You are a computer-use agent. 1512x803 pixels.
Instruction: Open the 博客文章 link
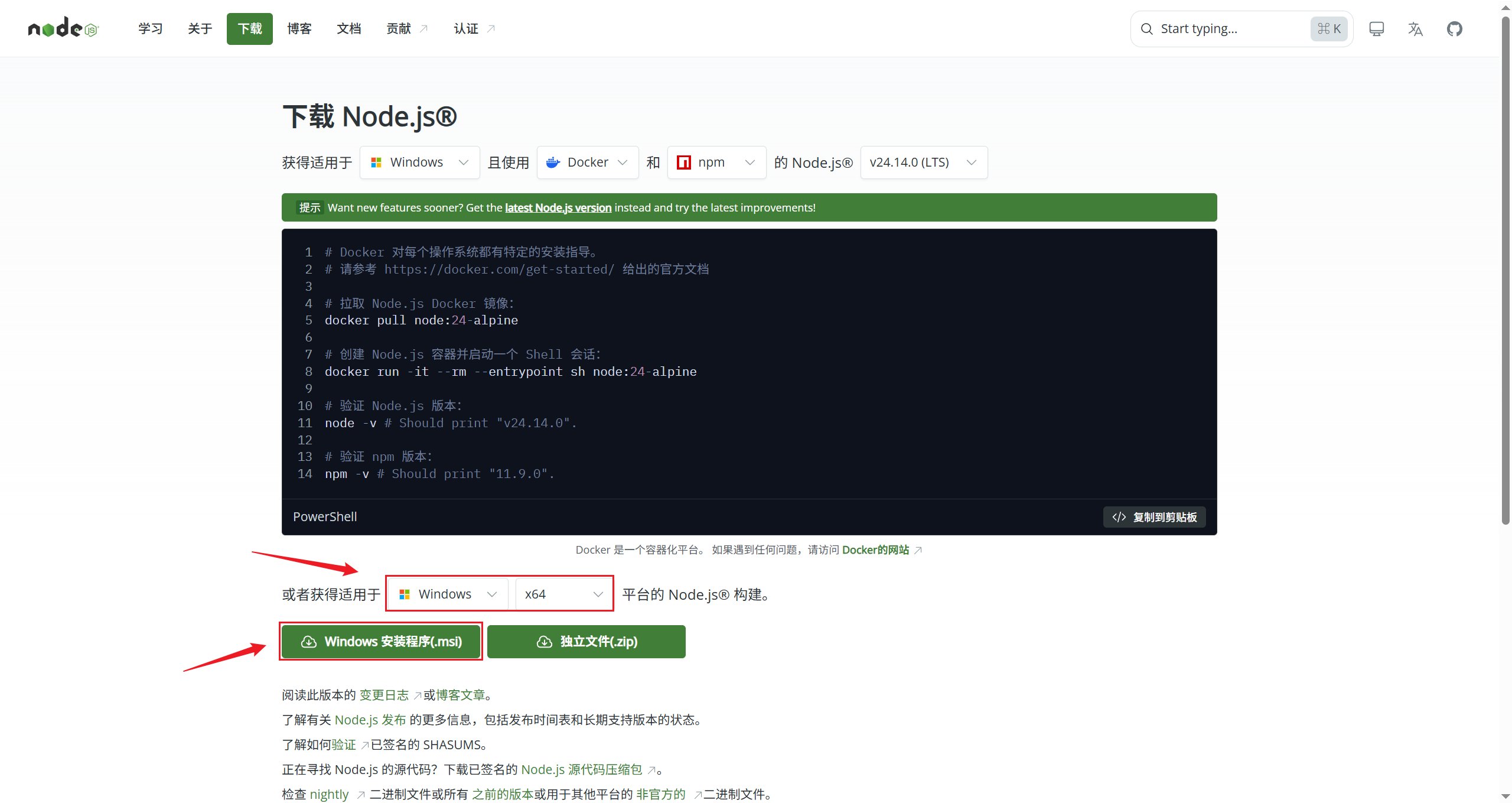(x=461, y=695)
